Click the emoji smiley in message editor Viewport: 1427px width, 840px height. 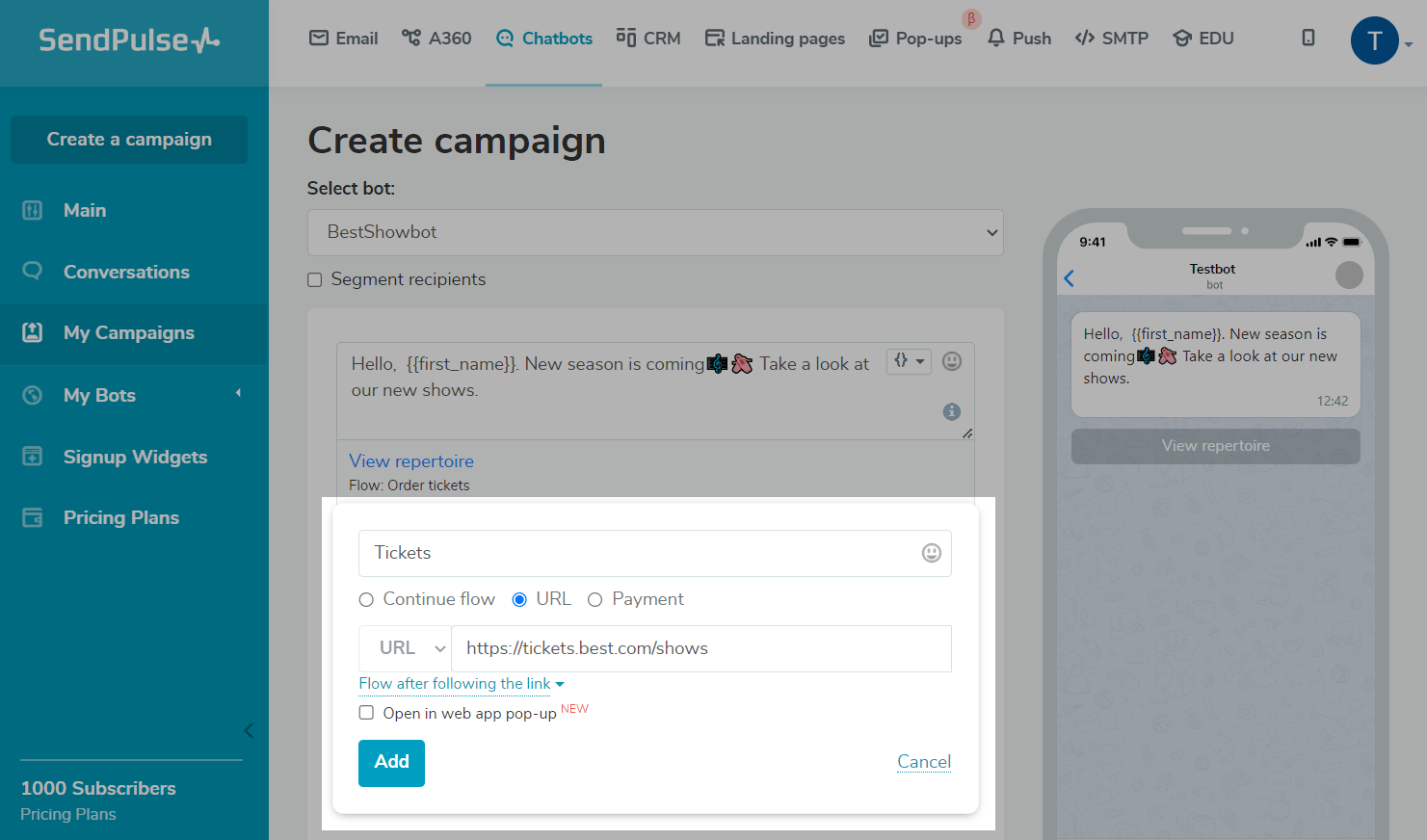coord(952,361)
